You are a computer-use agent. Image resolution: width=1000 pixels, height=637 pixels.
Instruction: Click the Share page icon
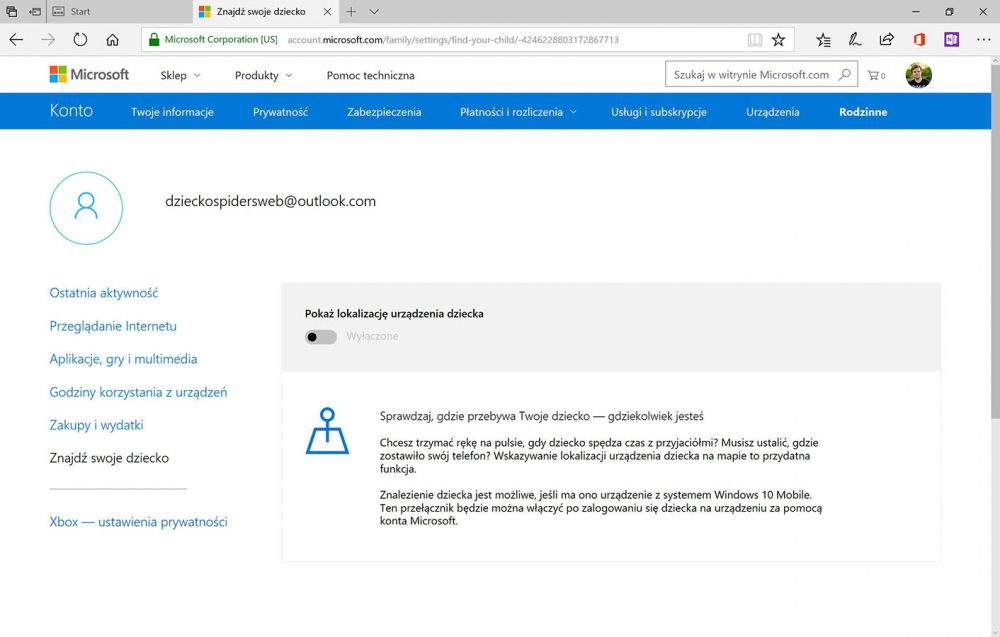(x=886, y=40)
